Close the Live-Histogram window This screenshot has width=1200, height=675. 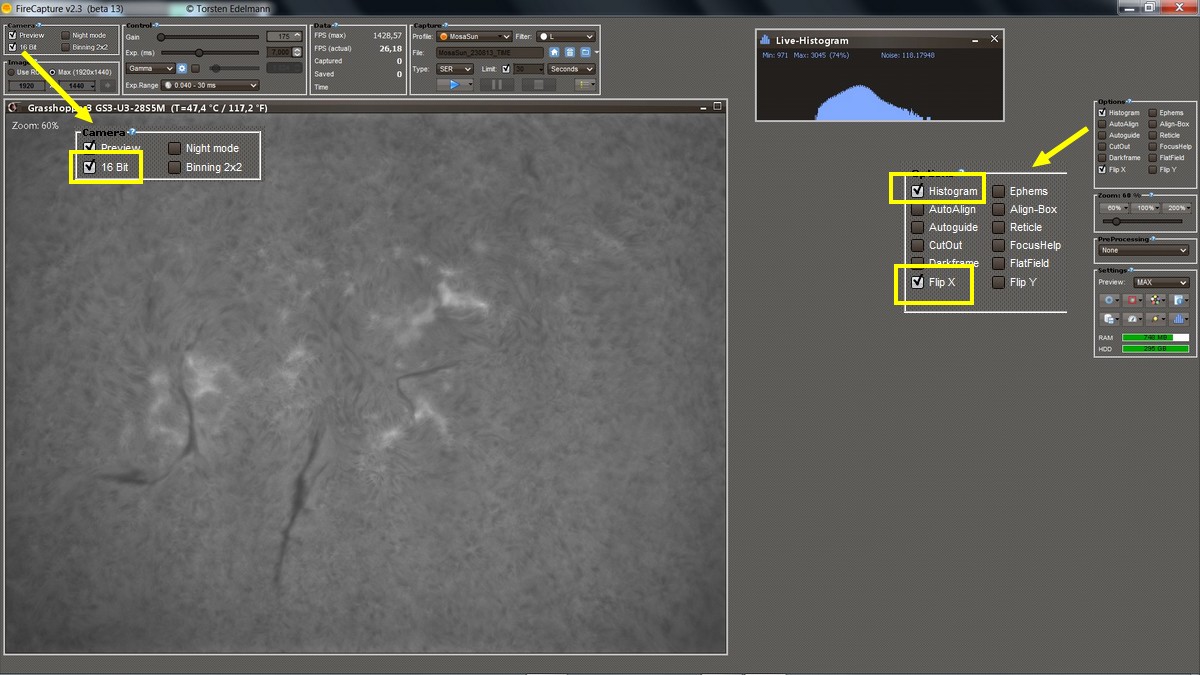tap(994, 39)
